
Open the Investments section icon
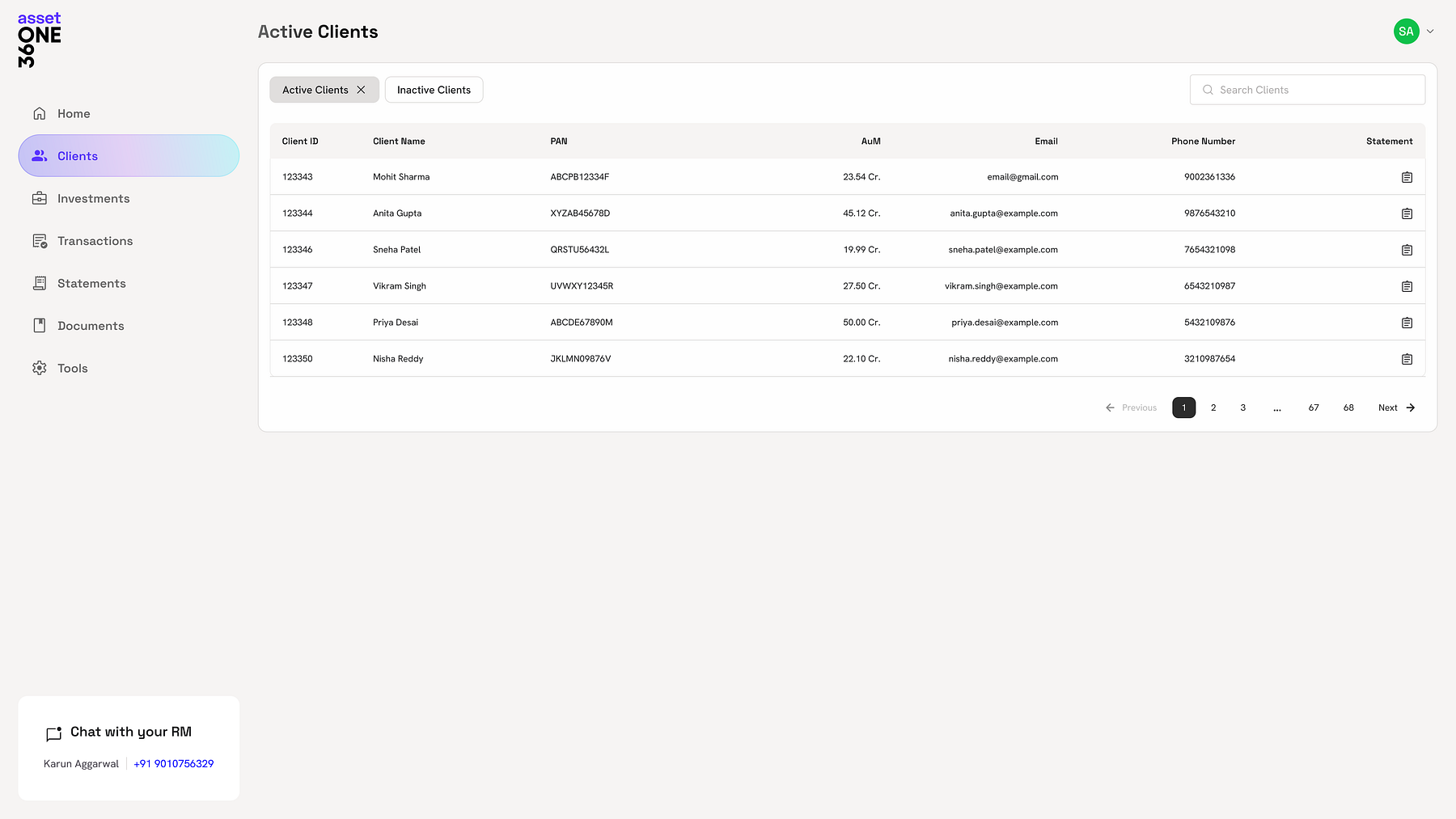pos(39,198)
